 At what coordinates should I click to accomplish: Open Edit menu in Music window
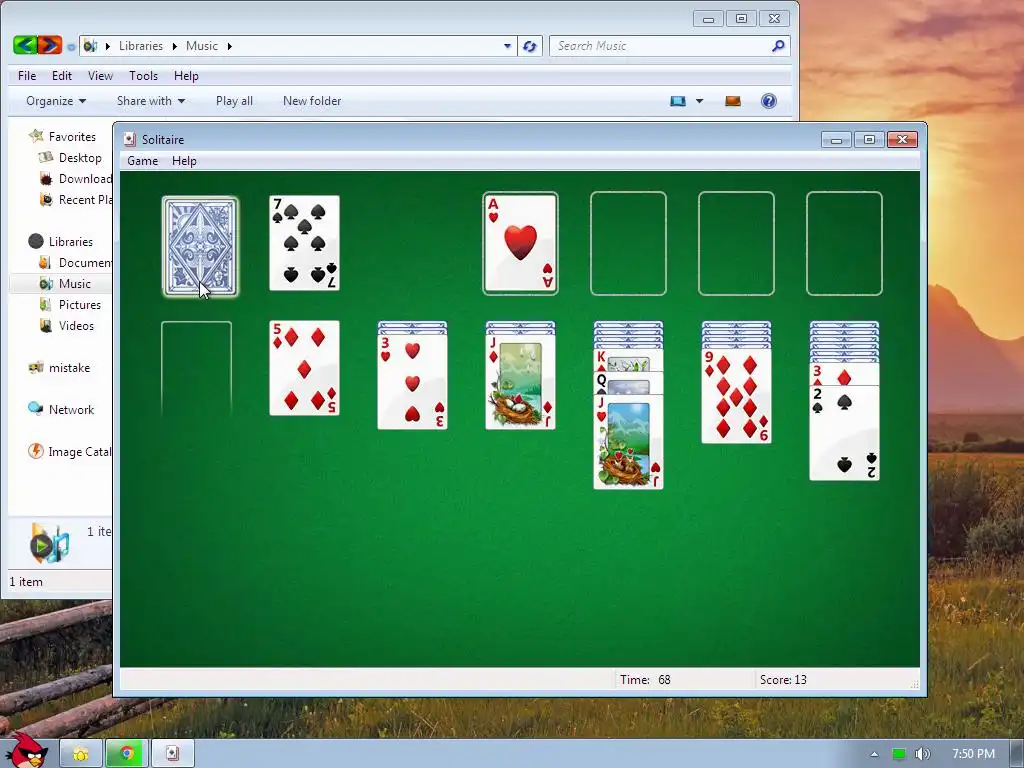click(62, 76)
